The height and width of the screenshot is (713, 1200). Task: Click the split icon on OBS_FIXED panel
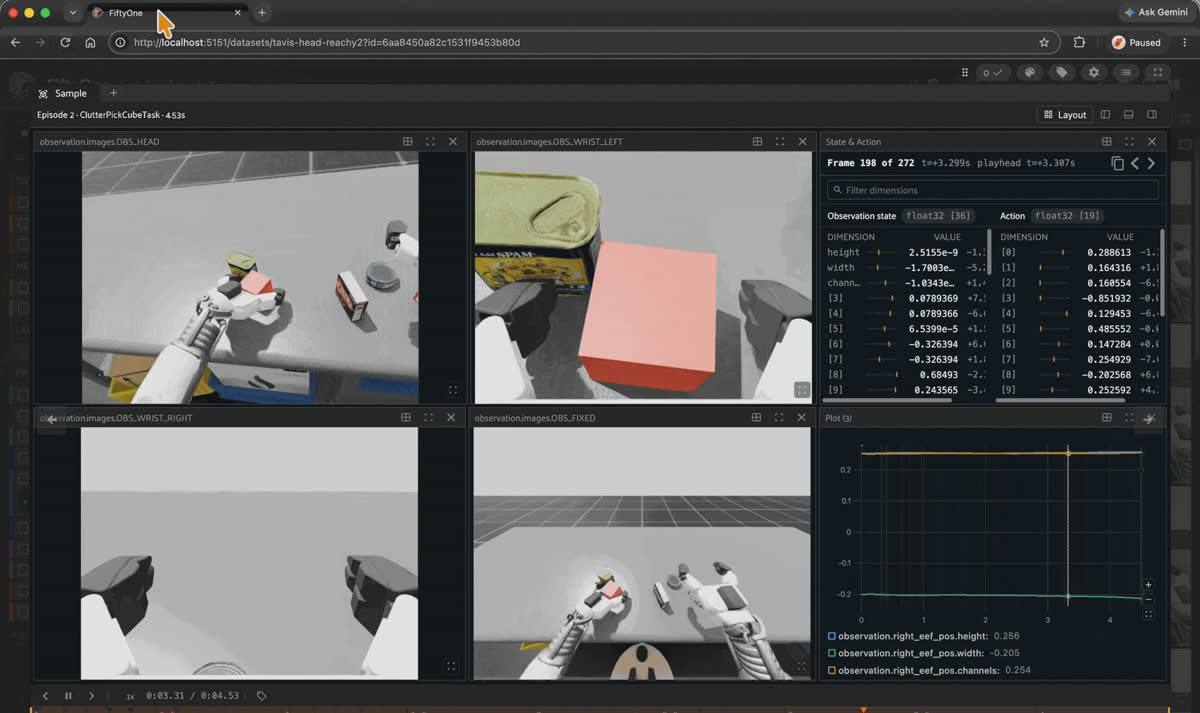click(x=757, y=417)
